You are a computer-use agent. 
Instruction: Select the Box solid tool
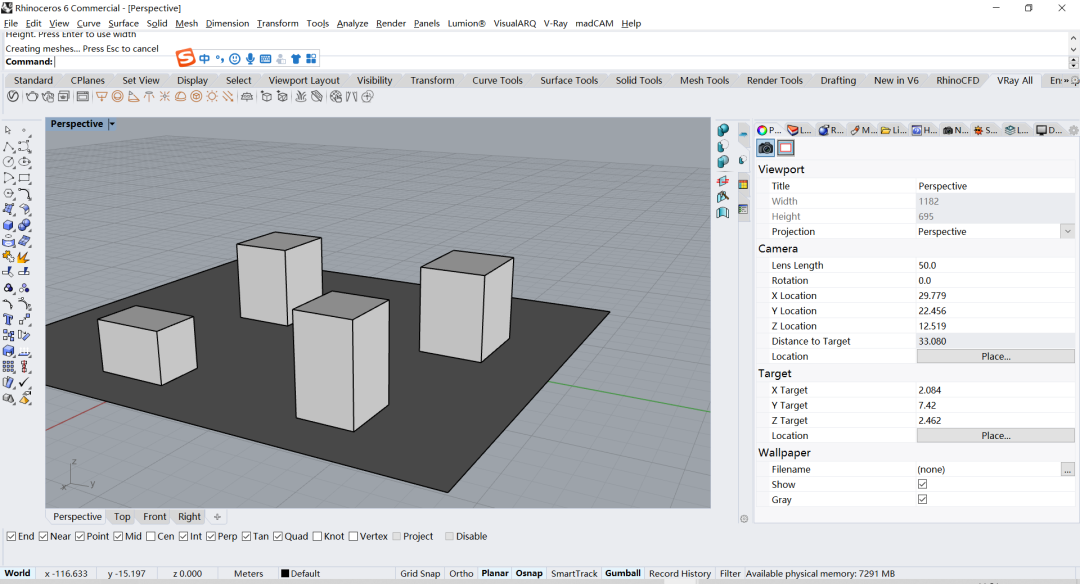pos(9,226)
